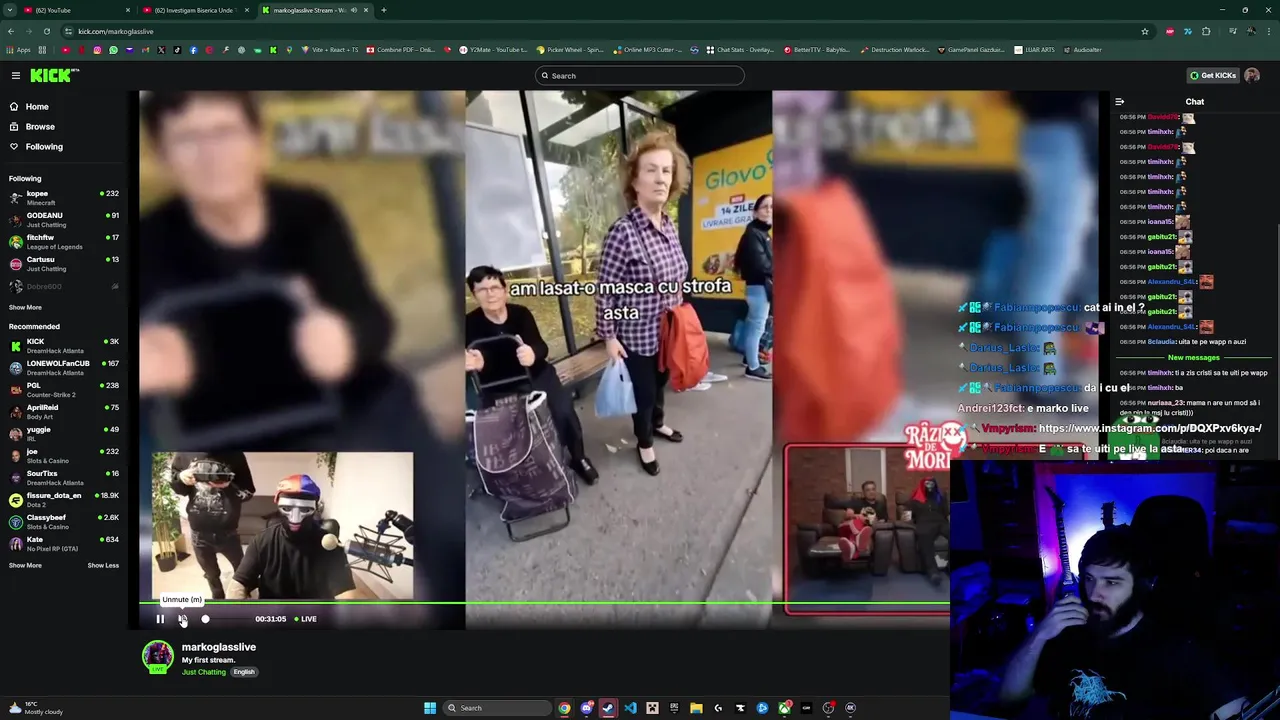Mute the tab audio speaker icon

[354, 10]
